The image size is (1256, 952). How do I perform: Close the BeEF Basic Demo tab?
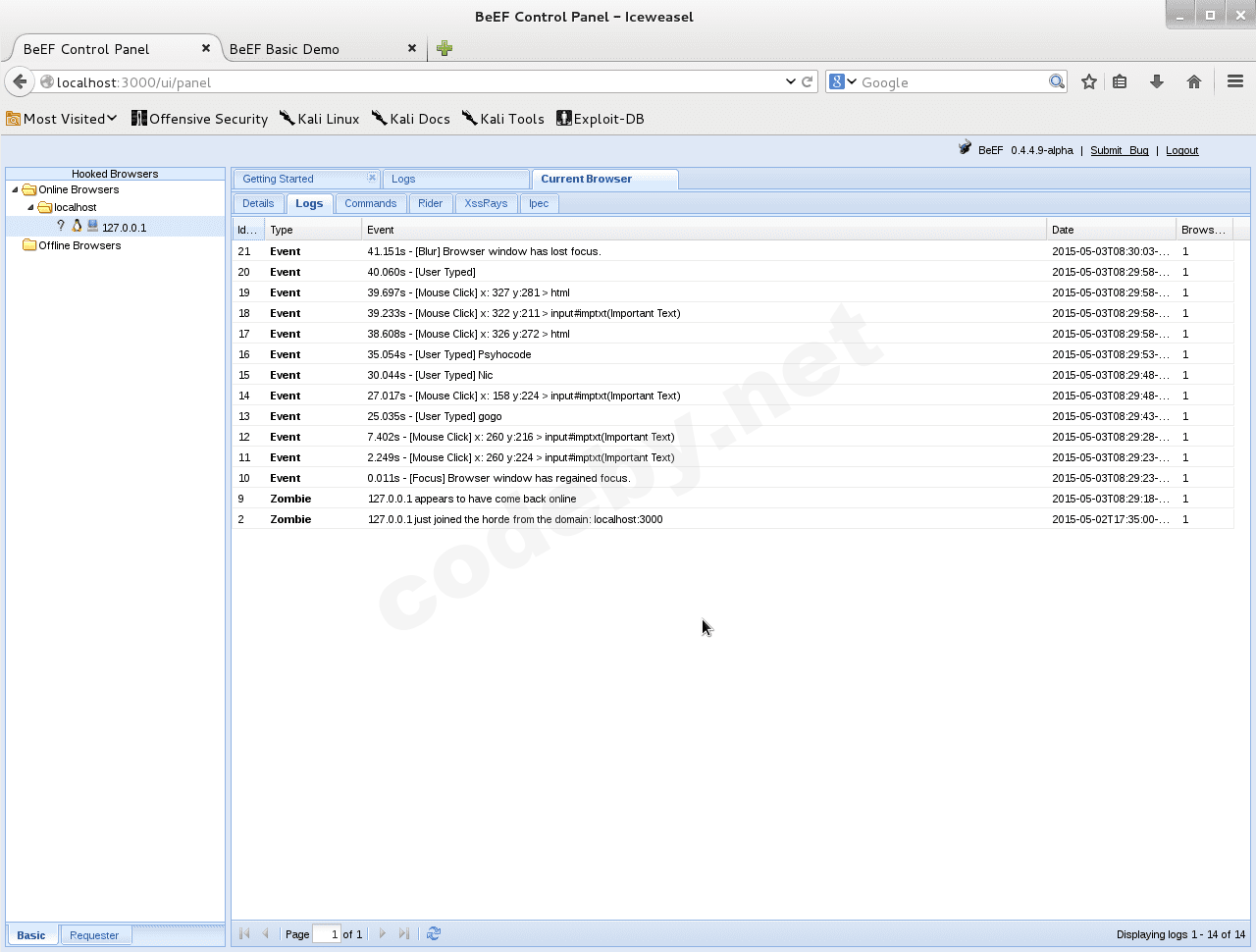(x=412, y=48)
